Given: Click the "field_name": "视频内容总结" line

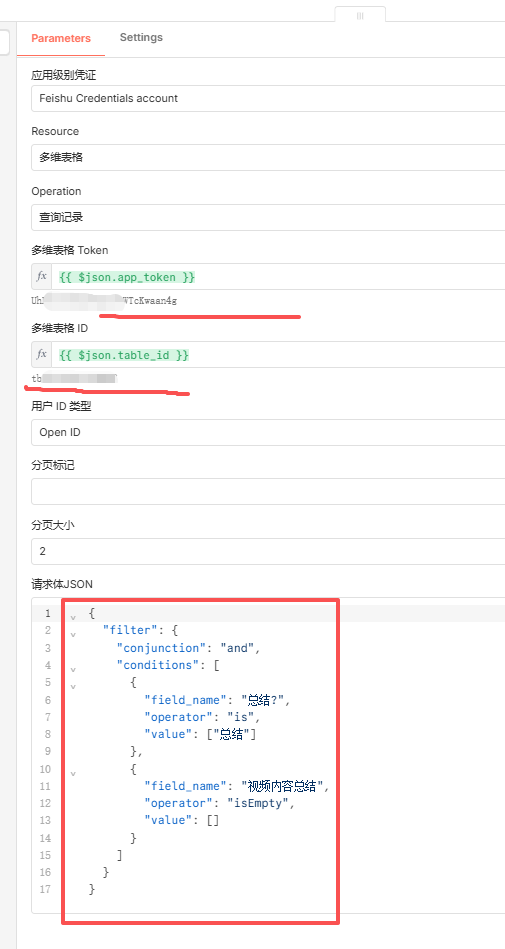Looking at the screenshot, I should (237, 786).
